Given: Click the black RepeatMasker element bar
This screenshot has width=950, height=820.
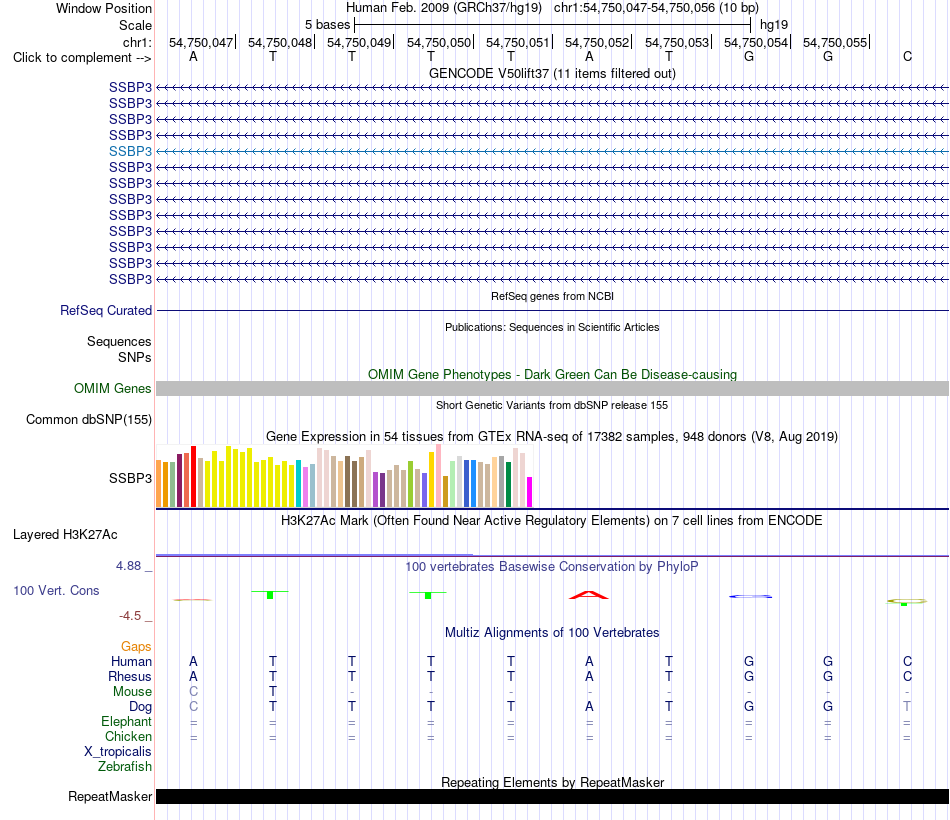Looking at the screenshot, I should [x=552, y=796].
